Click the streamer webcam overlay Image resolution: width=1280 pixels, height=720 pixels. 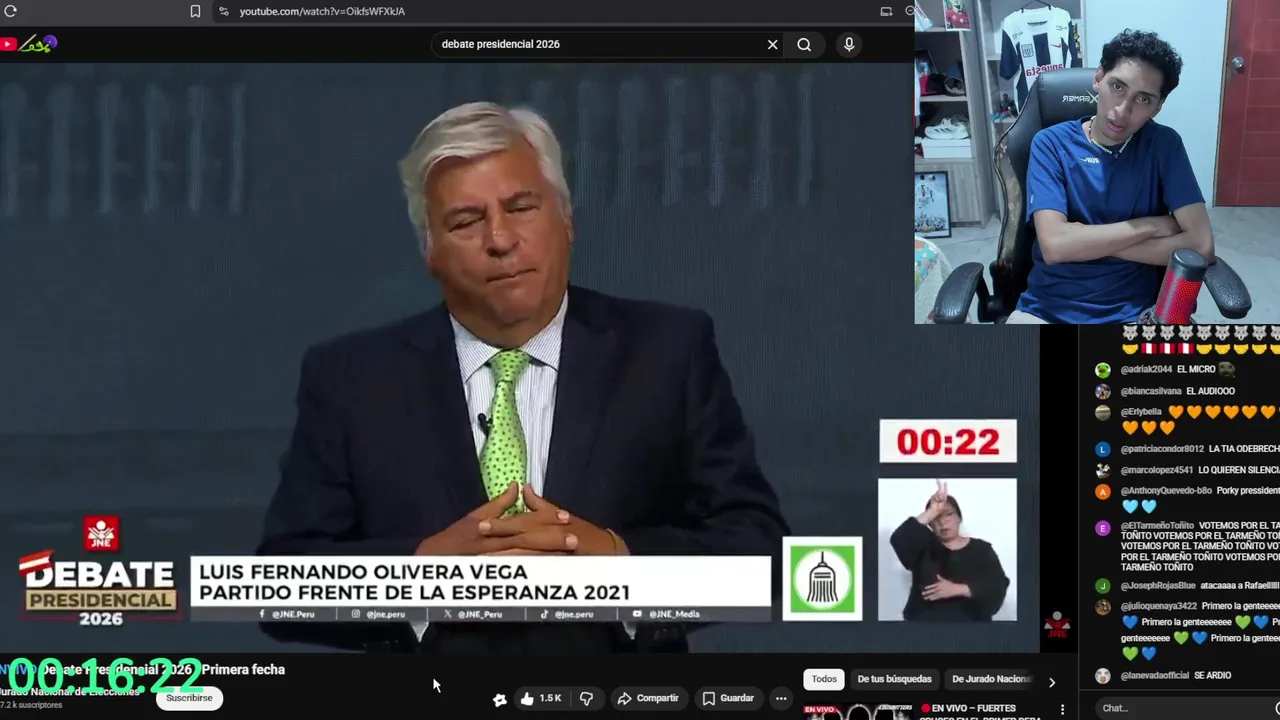click(1097, 162)
